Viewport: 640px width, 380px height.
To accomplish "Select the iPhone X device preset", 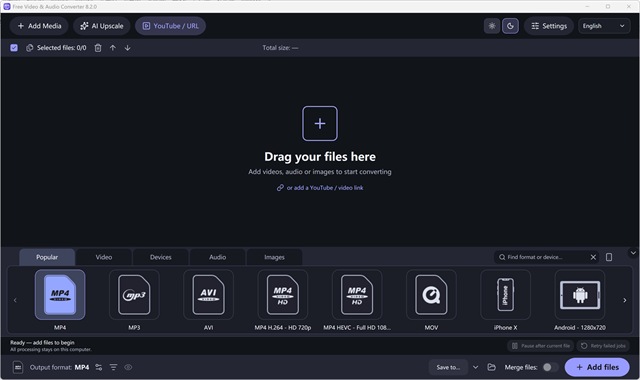I will click(x=506, y=295).
